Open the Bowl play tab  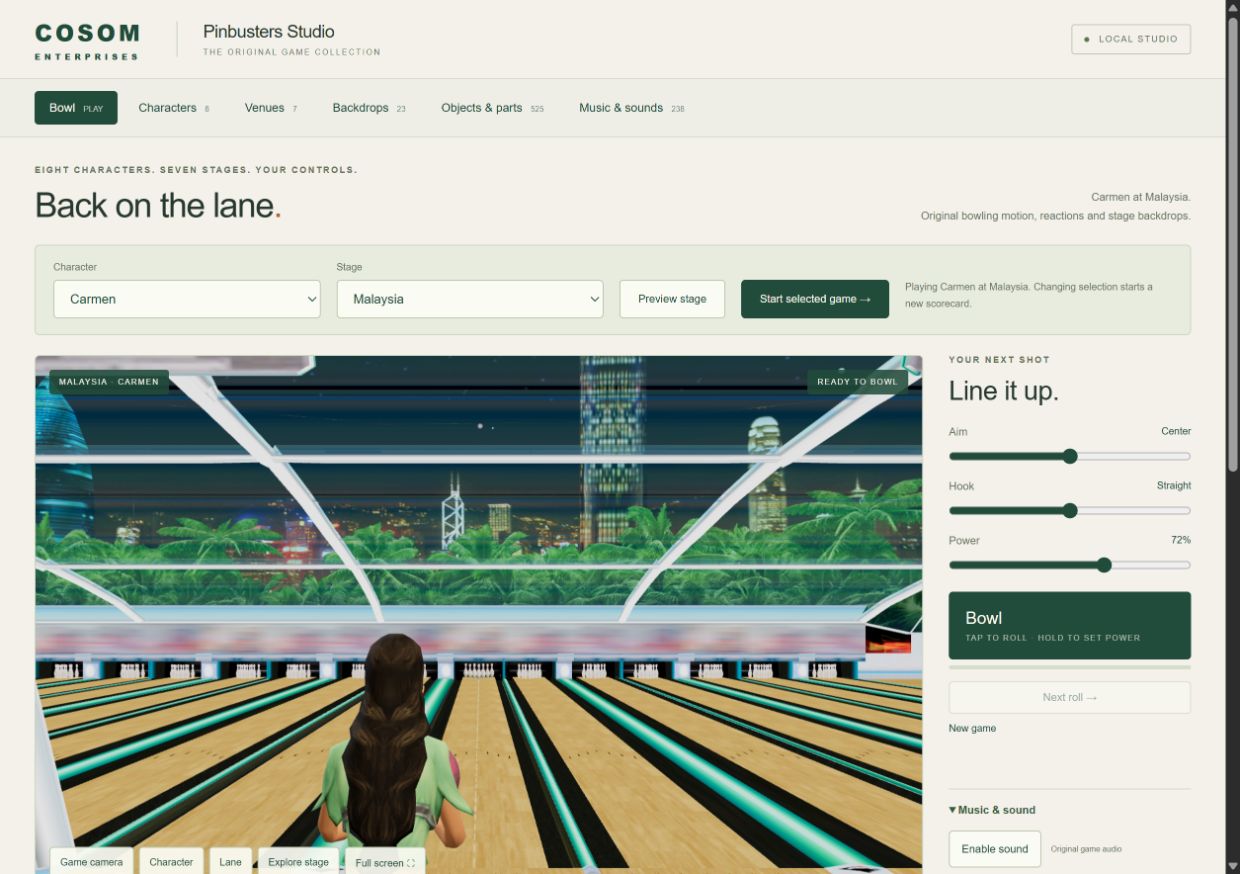[x=76, y=108]
